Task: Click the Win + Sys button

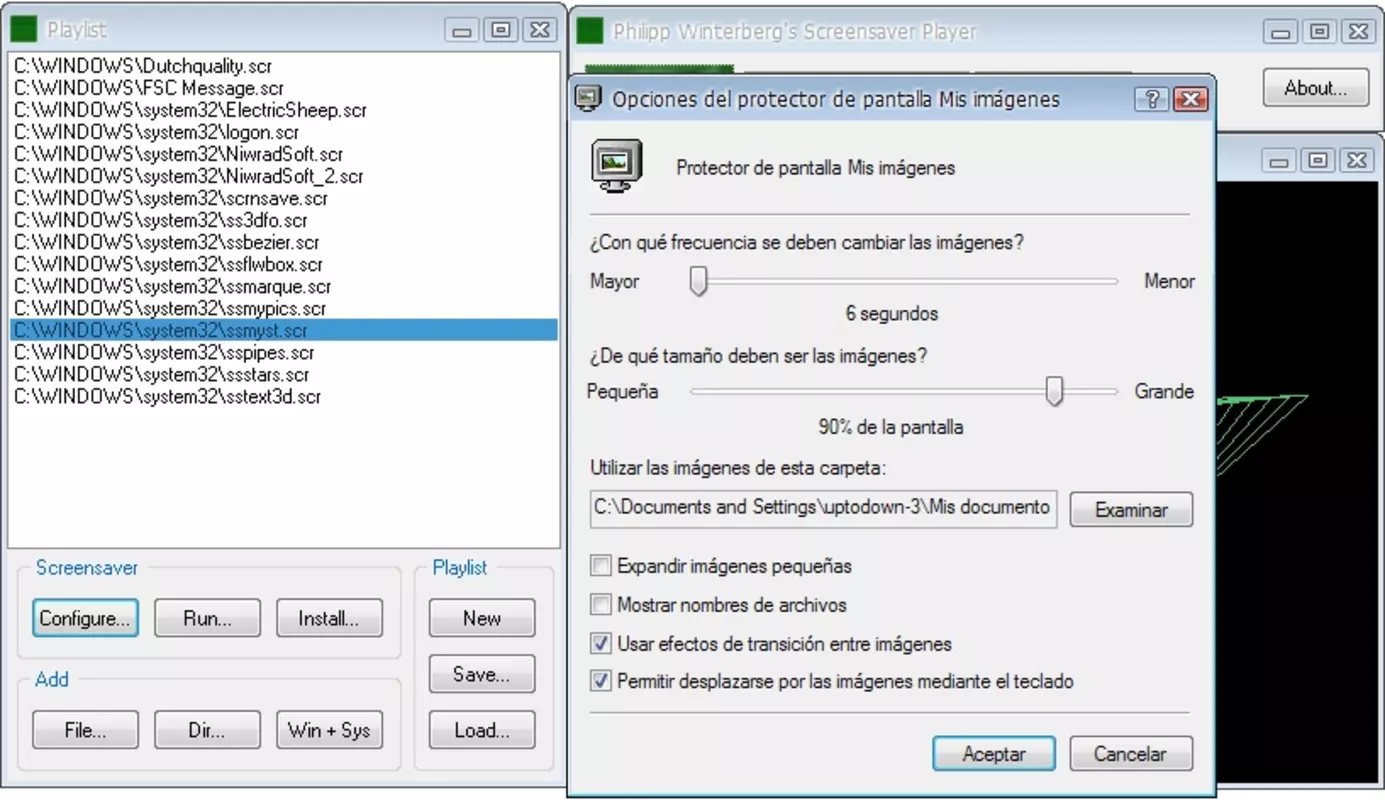Action: coord(329,730)
